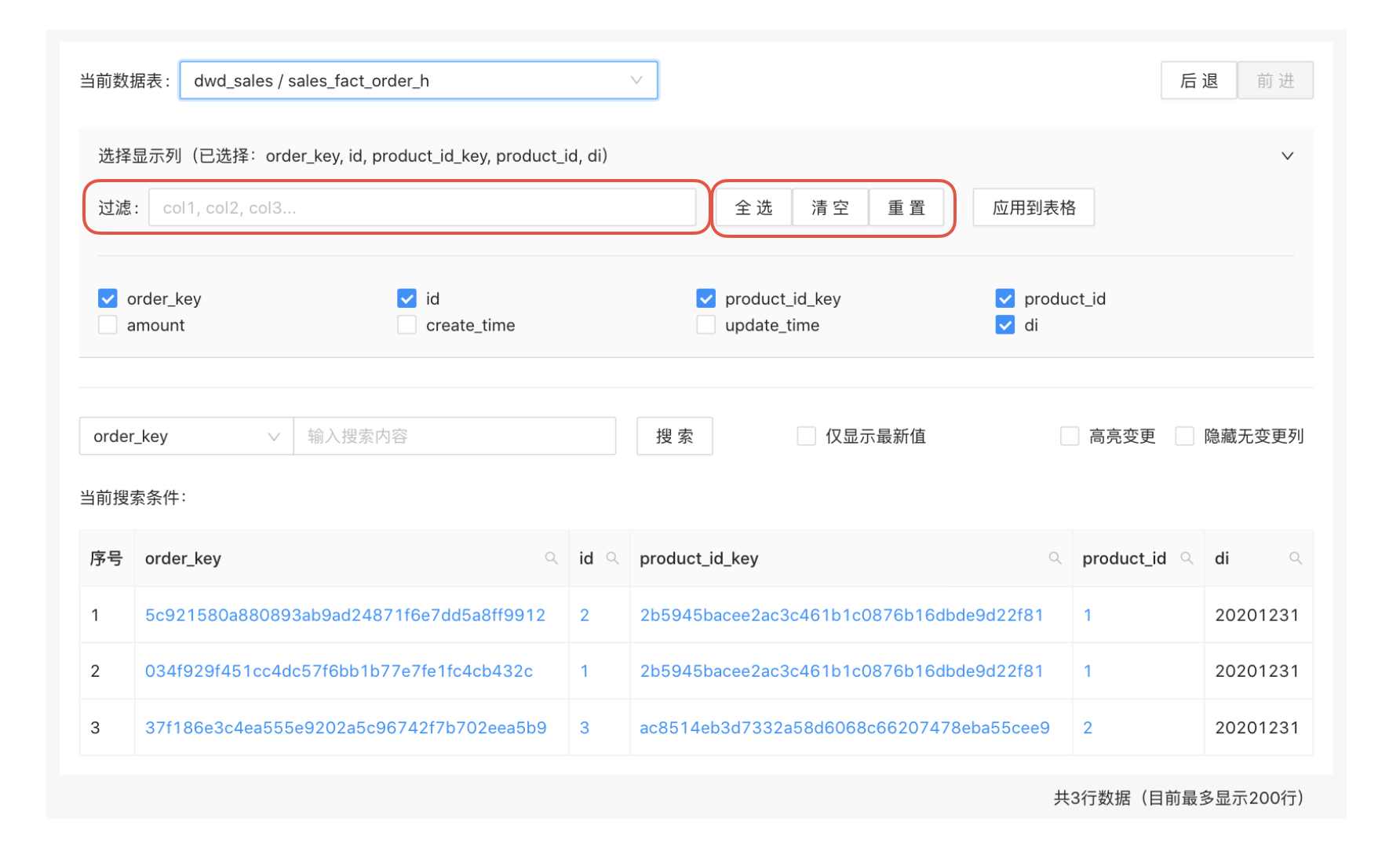
Task: Enable 隐藏无变更列 option
Action: pyautogui.click(x=1184, y=436)
